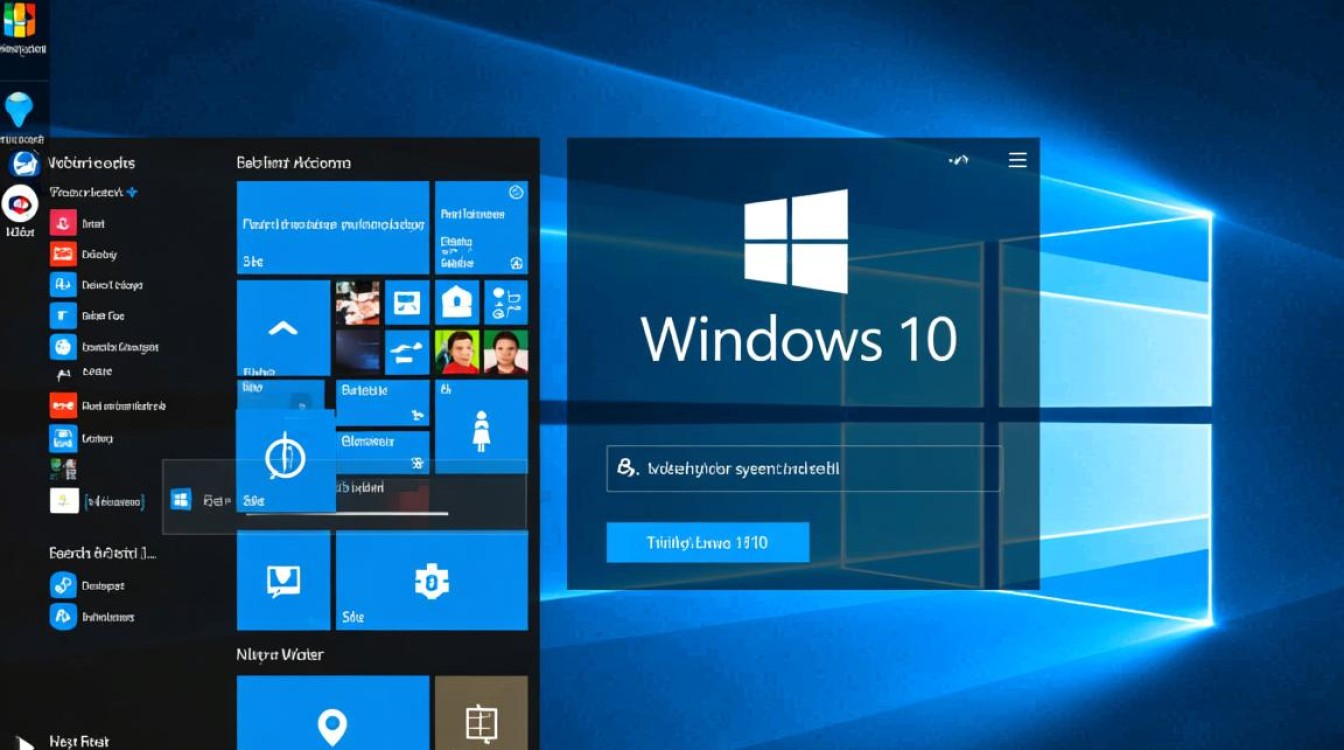Select the dark-shirt person photo tile

click(506, 352)
